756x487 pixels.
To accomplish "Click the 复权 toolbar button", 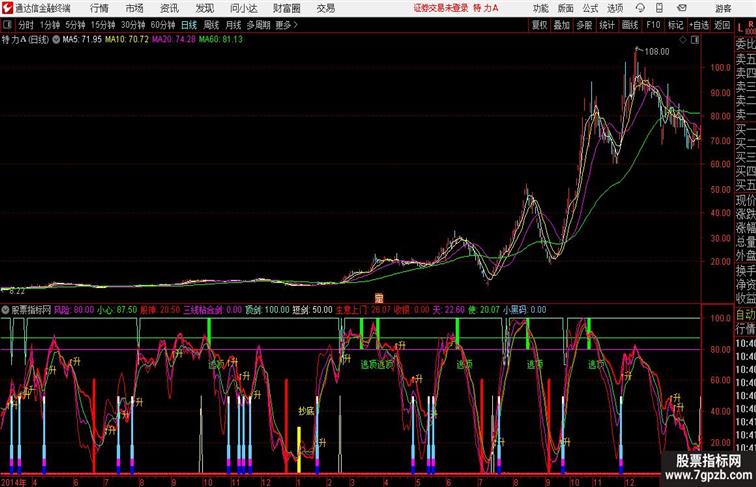I will pyautogui.click(x=540, y=25).
